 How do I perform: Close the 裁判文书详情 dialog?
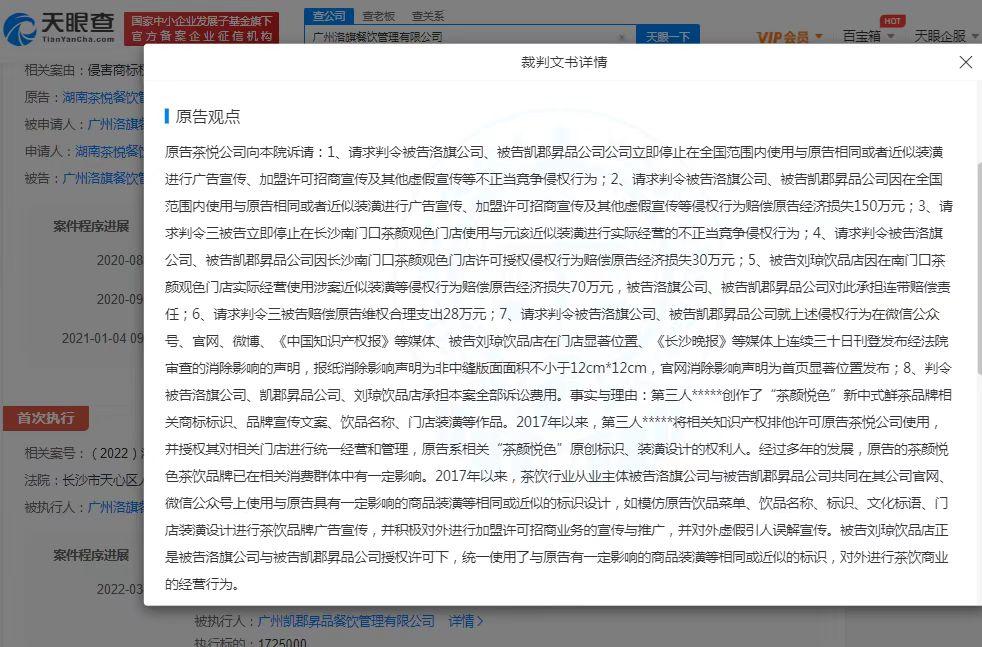click(x=965, y=62)
